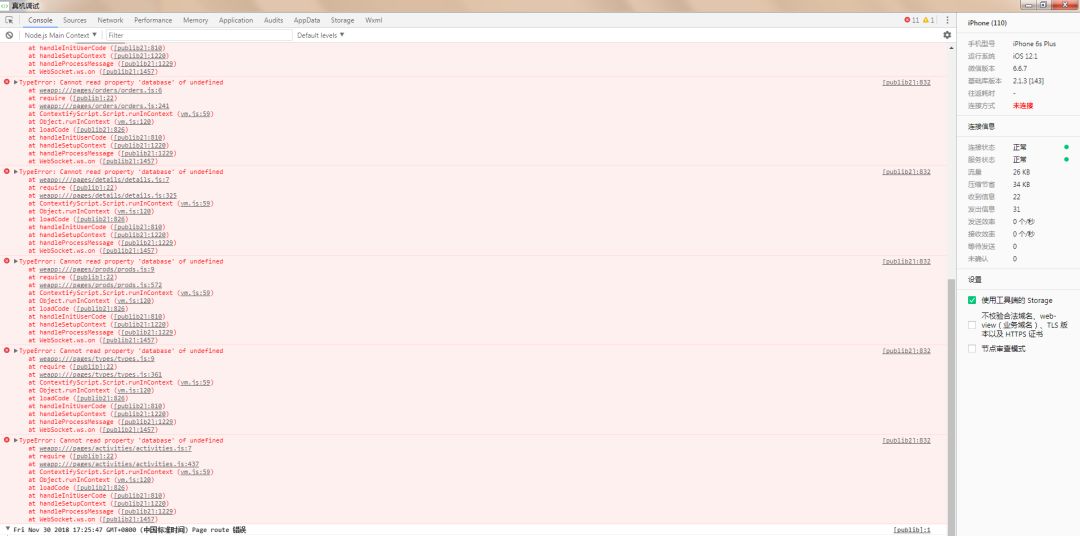Image resolution: width=1080 pixels, height=536 pixels.
Task: Click the red 未连接 connection status text
Action: (x=1023, y=106)
